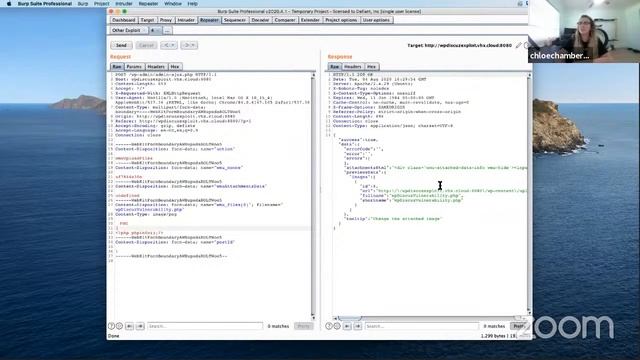
Task: Open the Dashboard tab
Action: [123, 20]
